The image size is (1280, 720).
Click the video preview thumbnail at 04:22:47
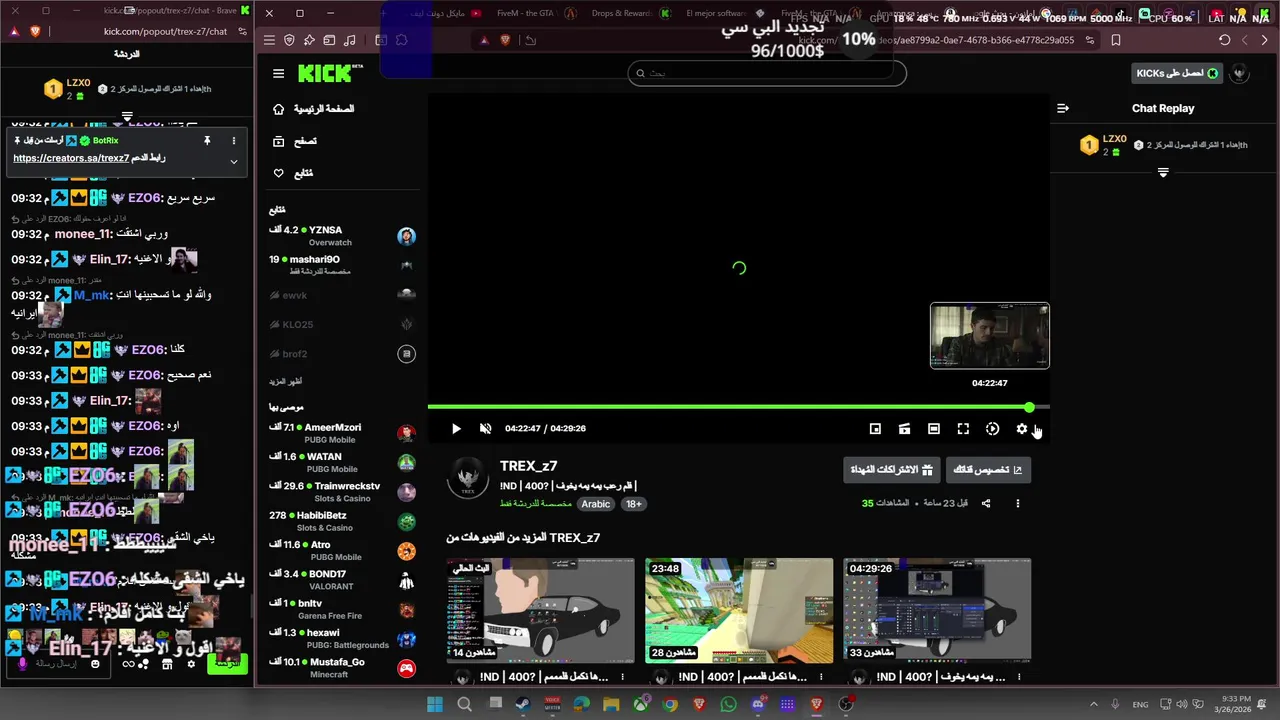(x=989, y=336)
